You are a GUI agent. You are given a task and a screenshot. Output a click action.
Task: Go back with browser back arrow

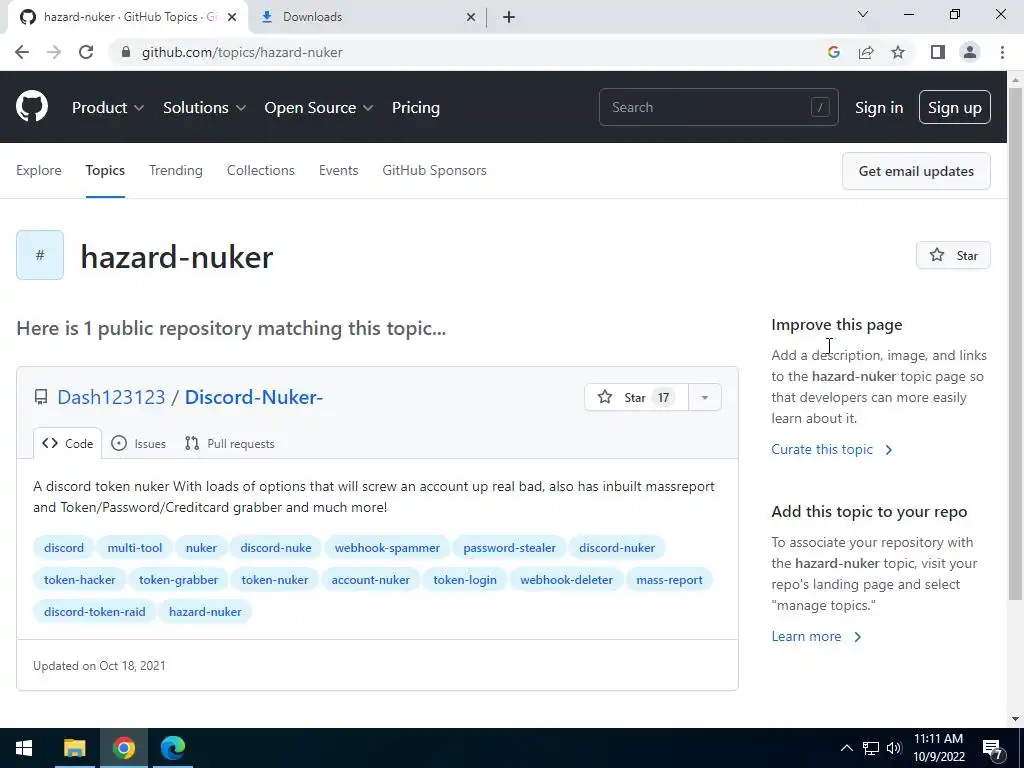click(x=22, y=52)
